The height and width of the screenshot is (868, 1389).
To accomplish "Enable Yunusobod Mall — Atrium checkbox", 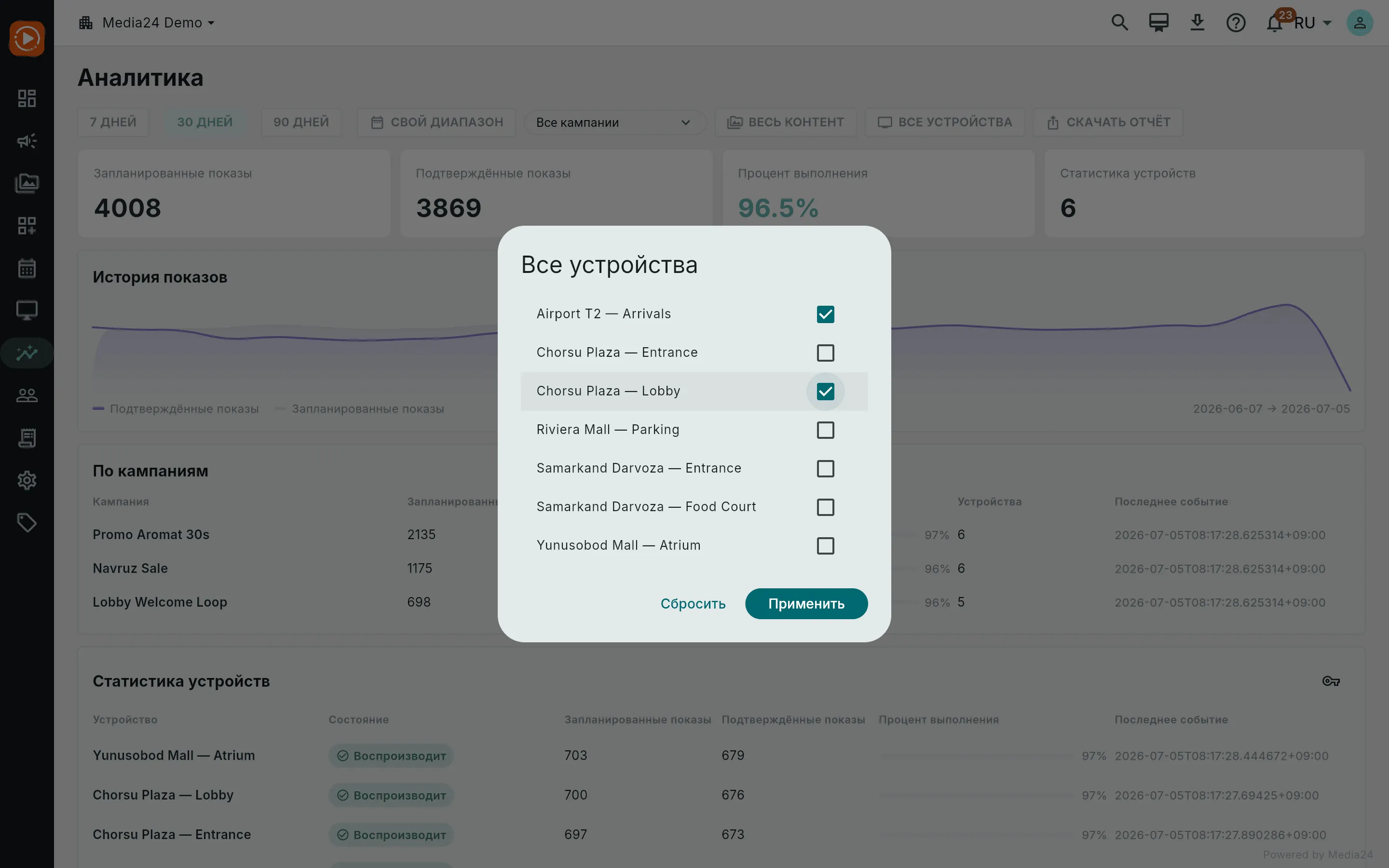I will pos(825,545).
